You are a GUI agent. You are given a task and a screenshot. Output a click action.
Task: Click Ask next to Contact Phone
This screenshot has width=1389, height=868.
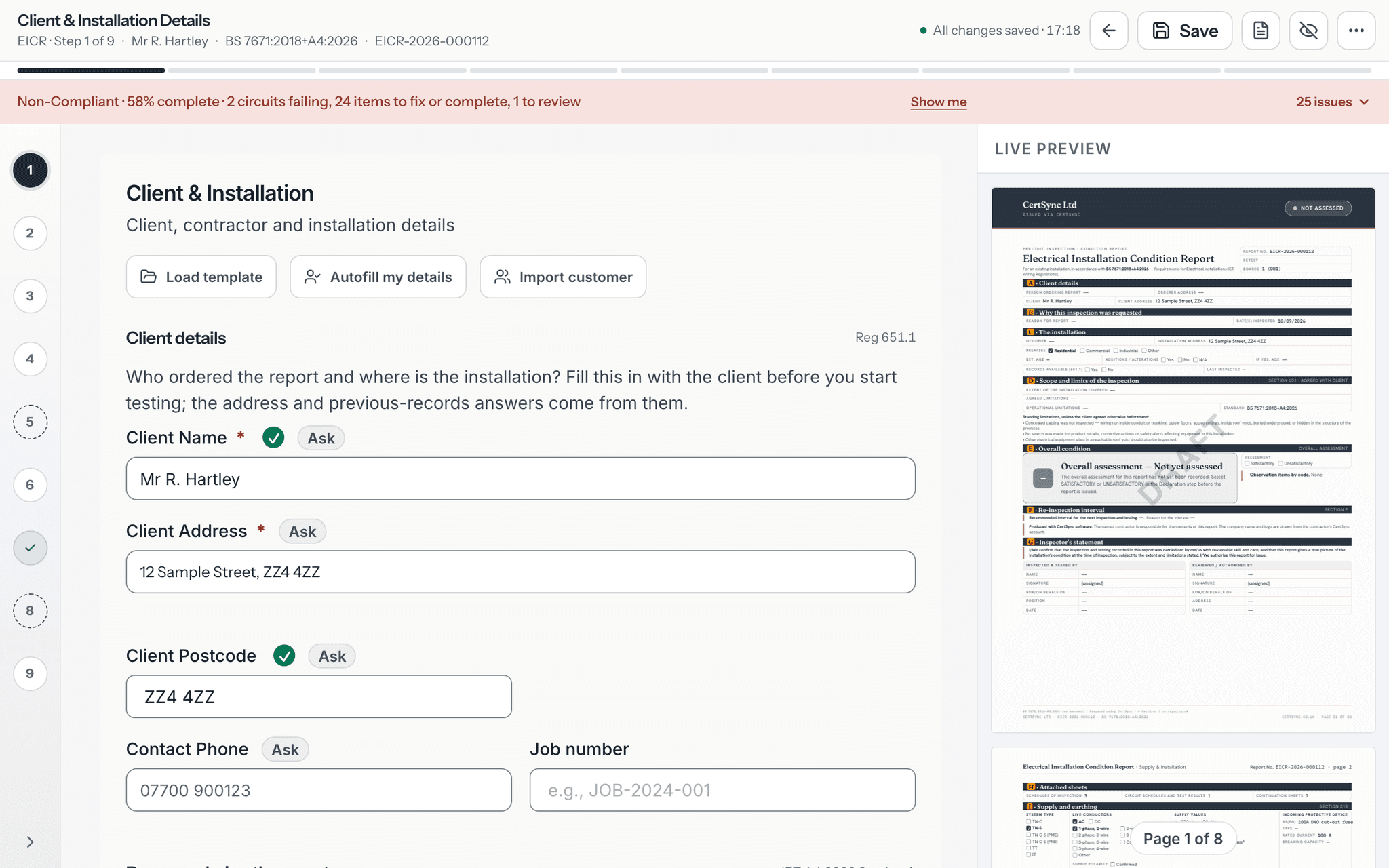285,749
